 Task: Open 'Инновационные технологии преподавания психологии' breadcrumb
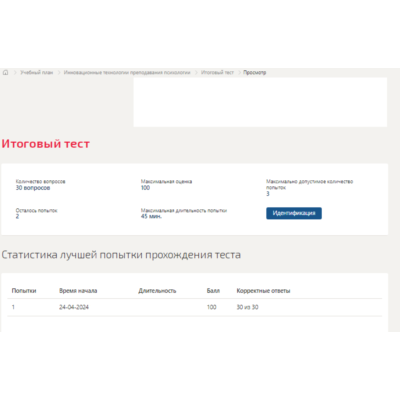pos(127,72)
